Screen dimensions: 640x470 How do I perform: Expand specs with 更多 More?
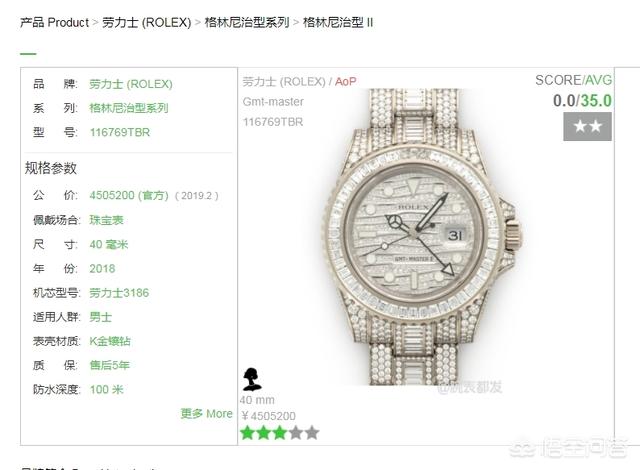[207, 414]
